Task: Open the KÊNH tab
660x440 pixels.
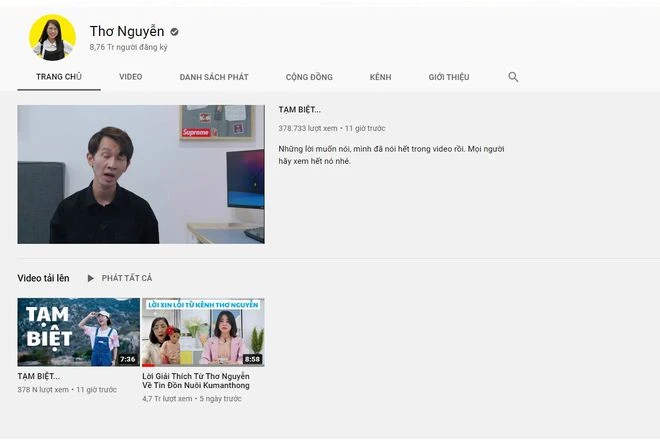Action: pyautogui.click(x=380, y=77)
